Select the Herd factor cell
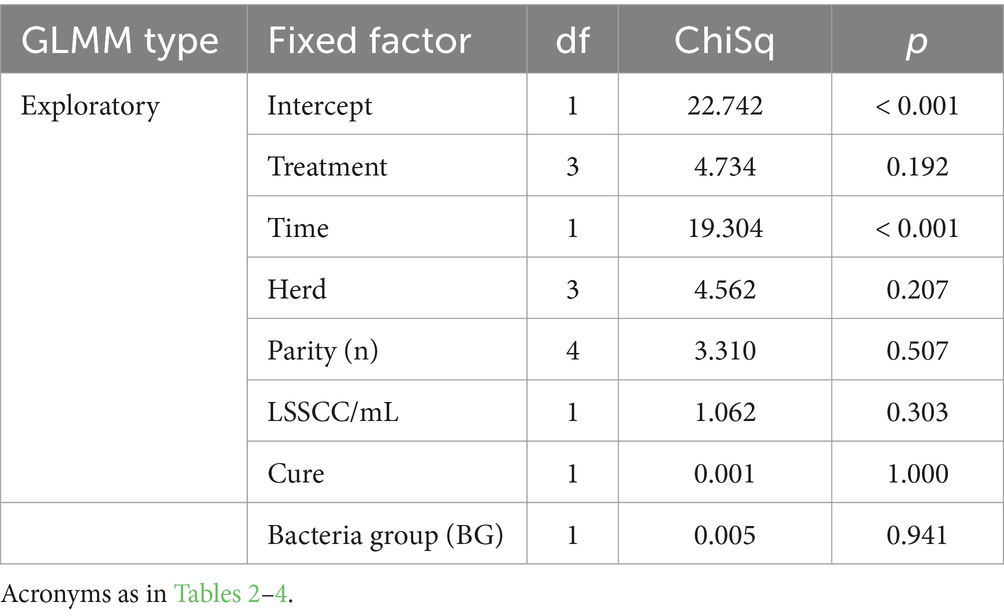 click(296, 289)
